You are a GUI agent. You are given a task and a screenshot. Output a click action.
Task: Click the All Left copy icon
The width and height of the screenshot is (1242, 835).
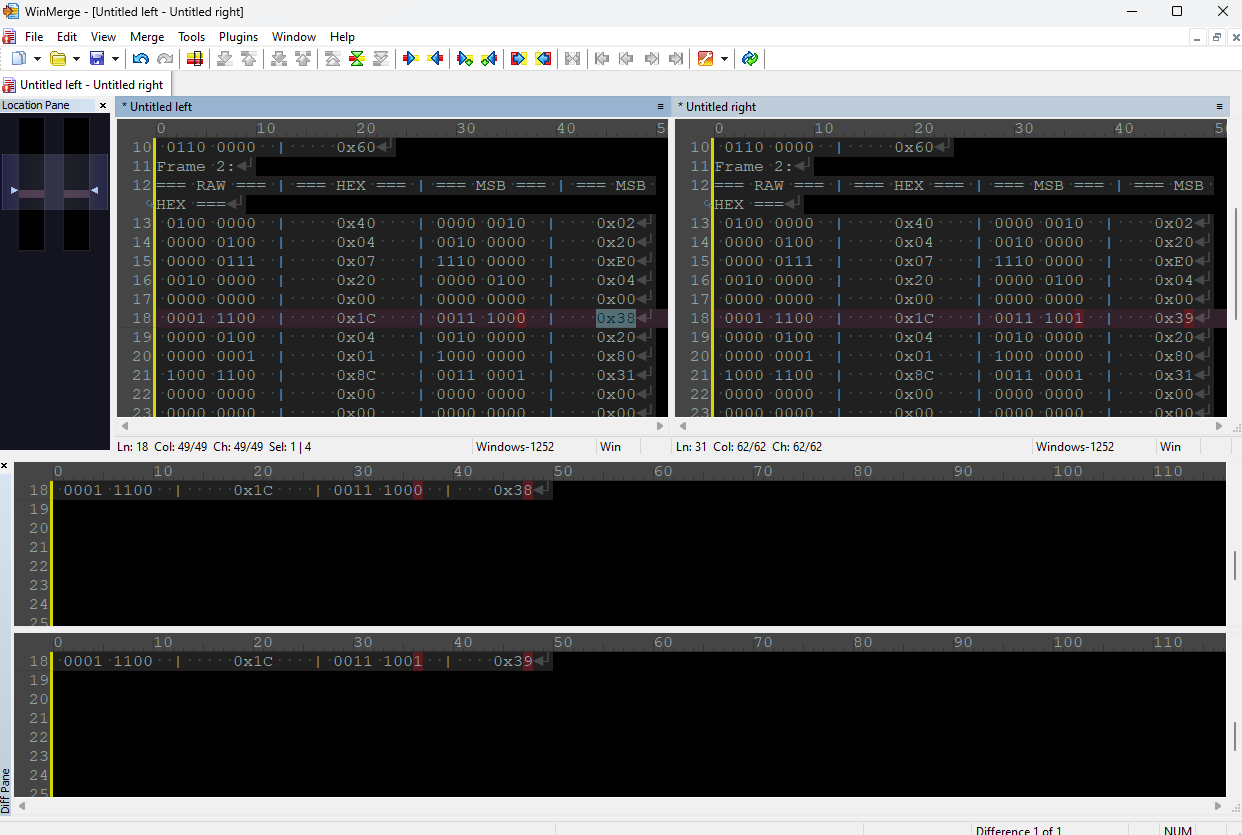[x=543, y=59]
